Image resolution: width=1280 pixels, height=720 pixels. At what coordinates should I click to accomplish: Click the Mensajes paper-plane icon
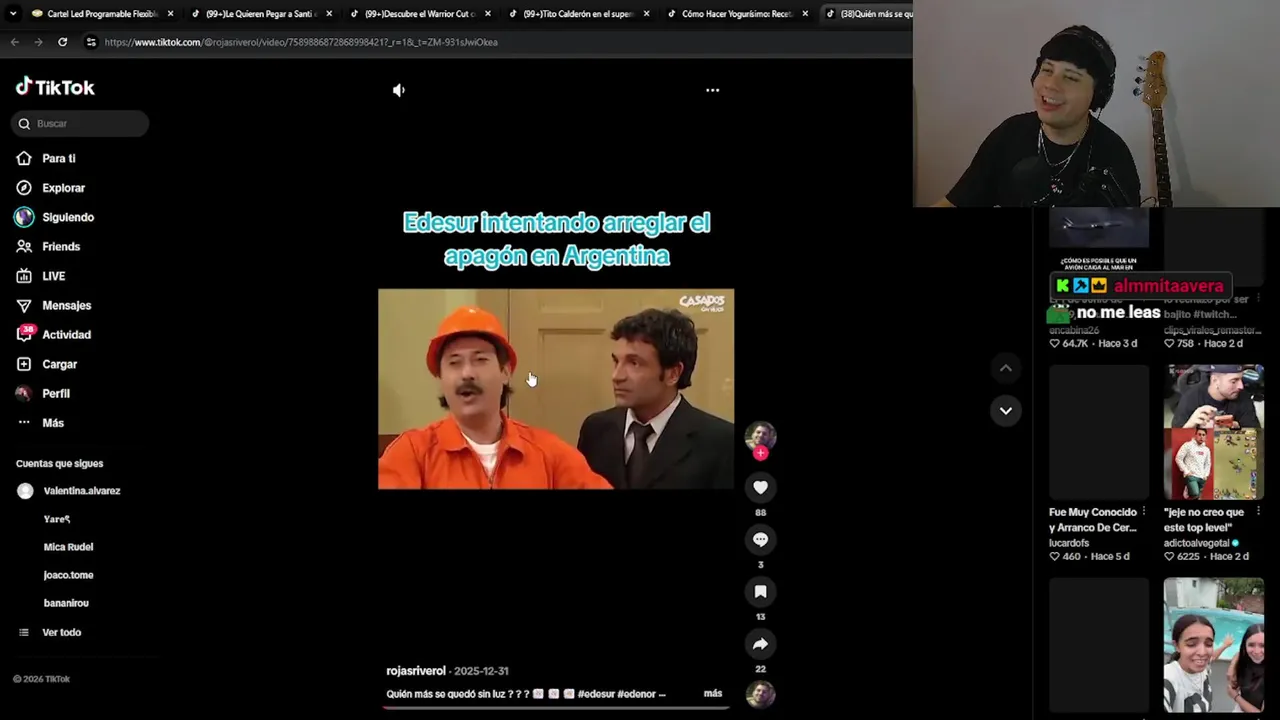click(24, 306)
